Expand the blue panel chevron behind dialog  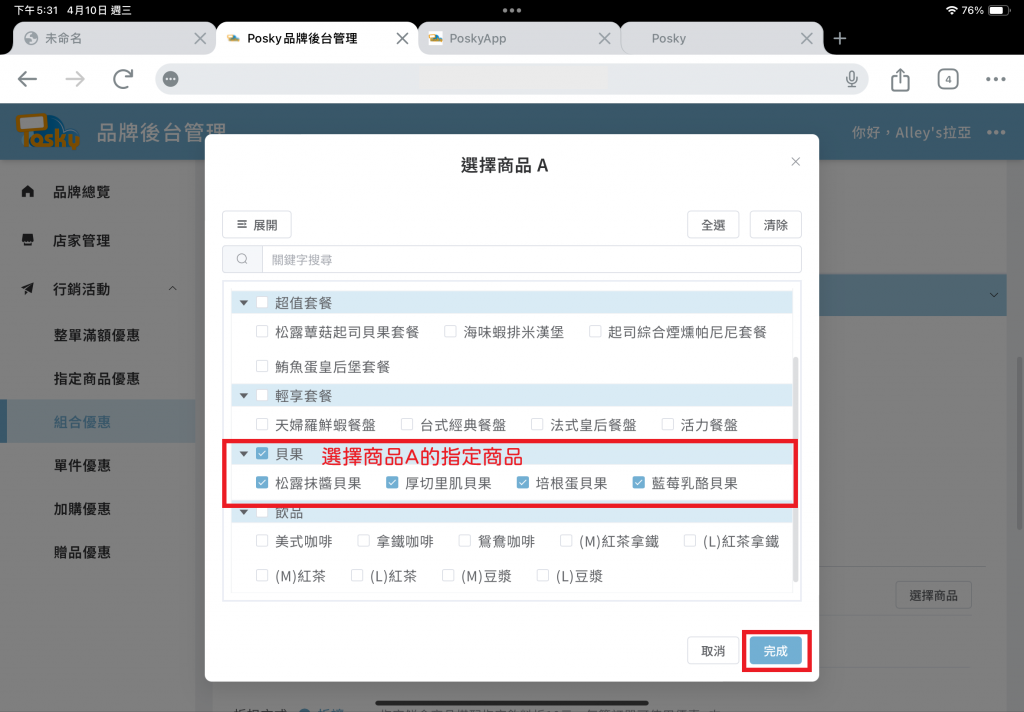point(993,295)
